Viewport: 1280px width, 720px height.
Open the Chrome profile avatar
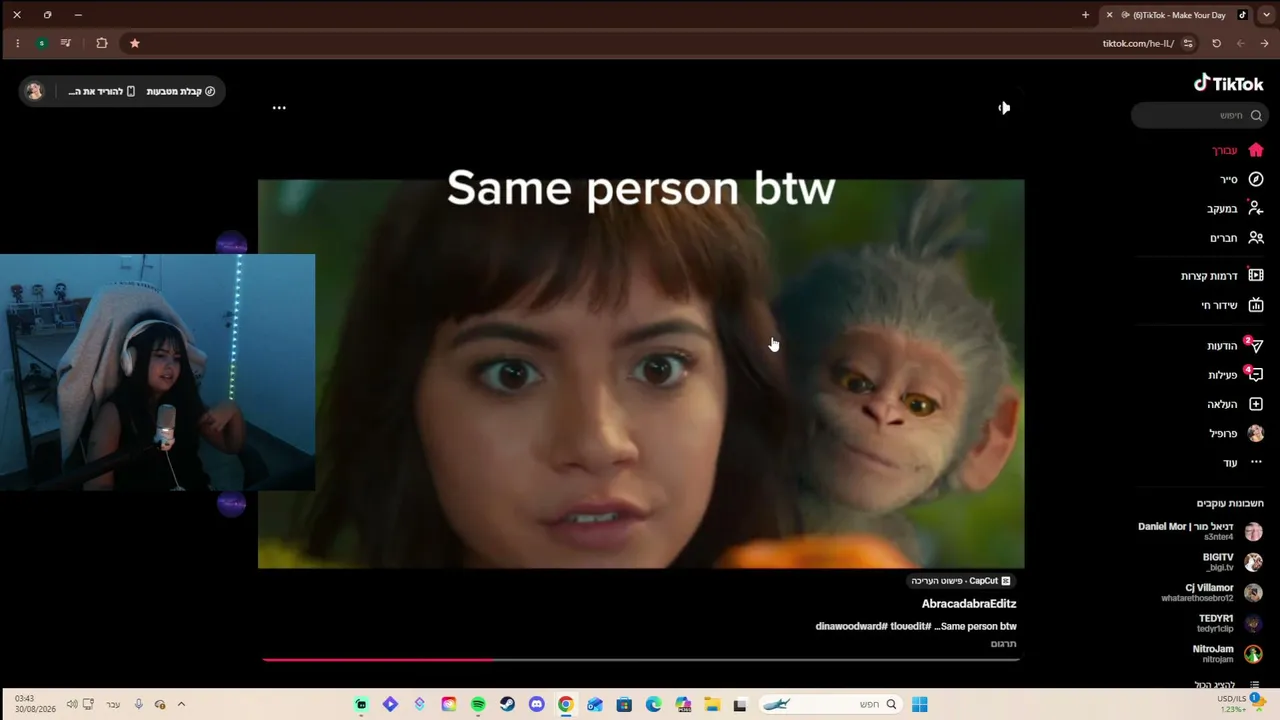41,43
